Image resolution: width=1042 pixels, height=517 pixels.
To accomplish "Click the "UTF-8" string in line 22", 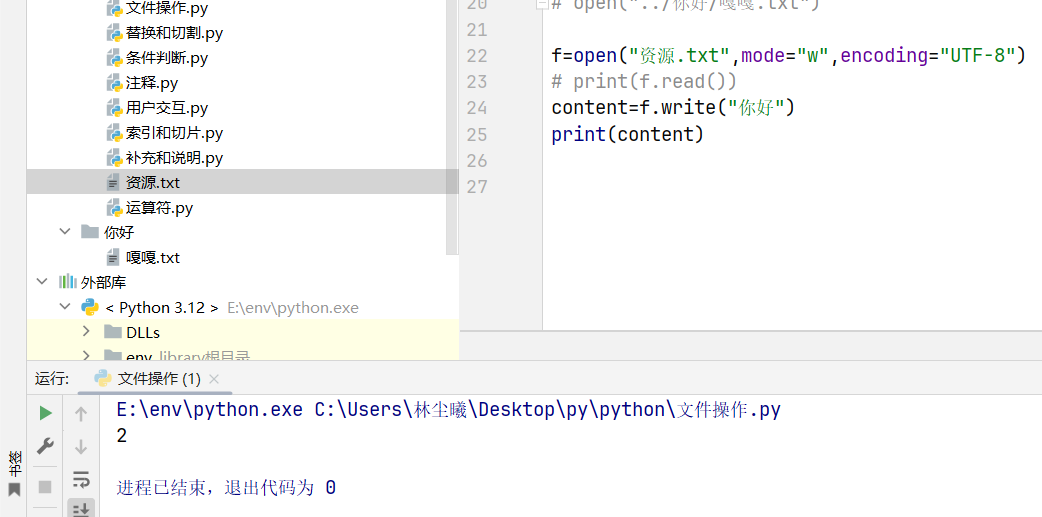I will 977,55.
